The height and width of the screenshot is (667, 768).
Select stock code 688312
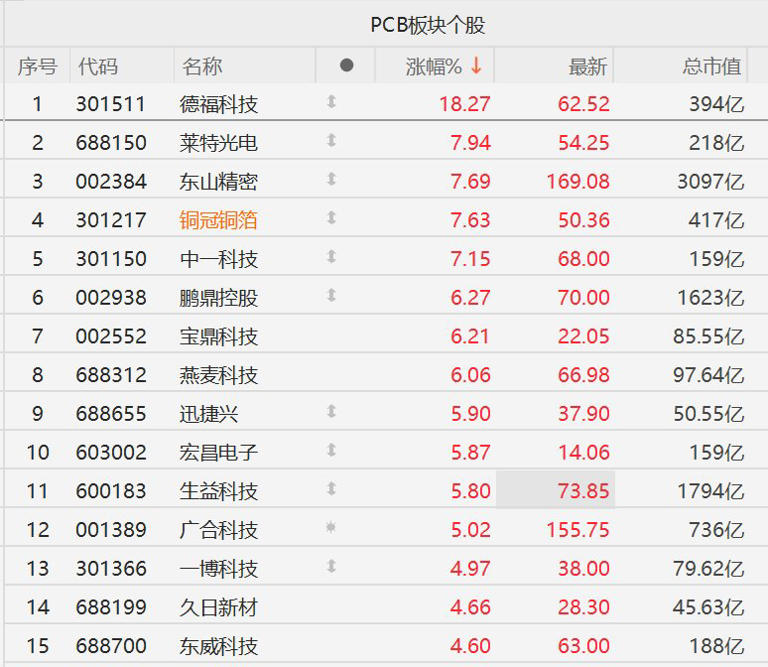click(111, 375)
